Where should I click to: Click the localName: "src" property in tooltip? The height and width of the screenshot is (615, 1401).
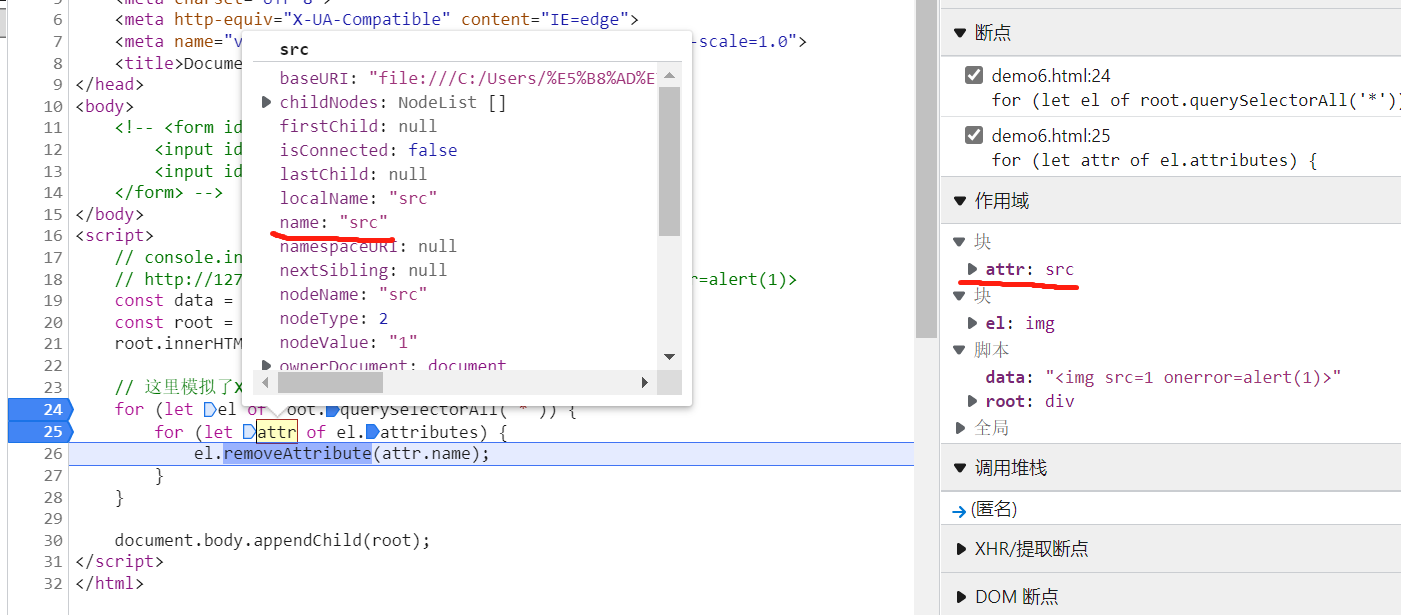click(359, 198)
